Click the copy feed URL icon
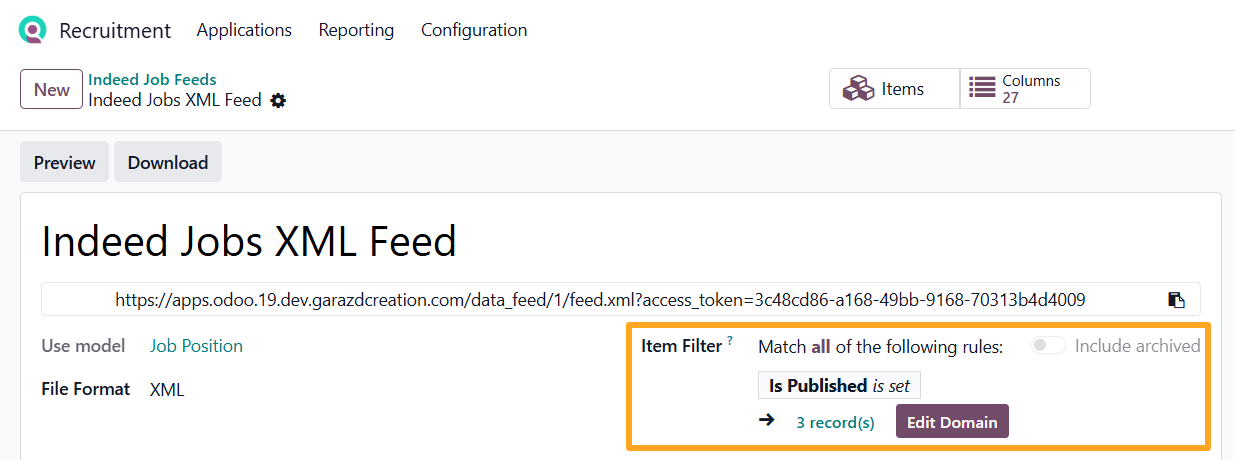Viewport: 1235px width, 460px height. point(1177,300)
